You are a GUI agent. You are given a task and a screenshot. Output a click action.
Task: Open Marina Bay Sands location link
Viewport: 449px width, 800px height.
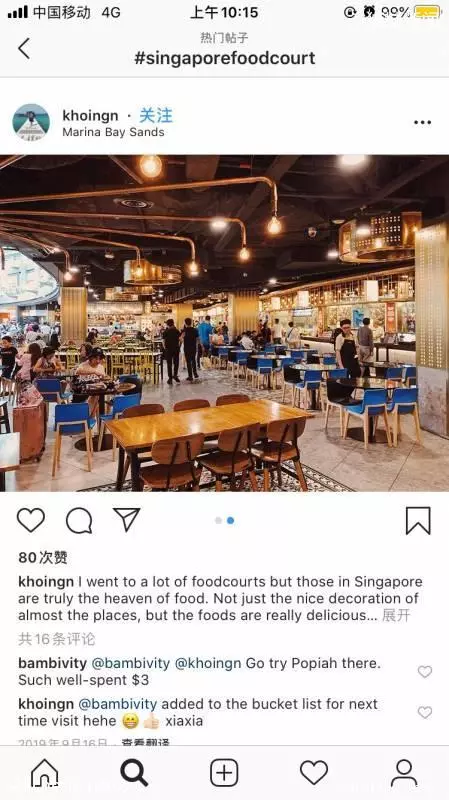[x=113, y=132]
